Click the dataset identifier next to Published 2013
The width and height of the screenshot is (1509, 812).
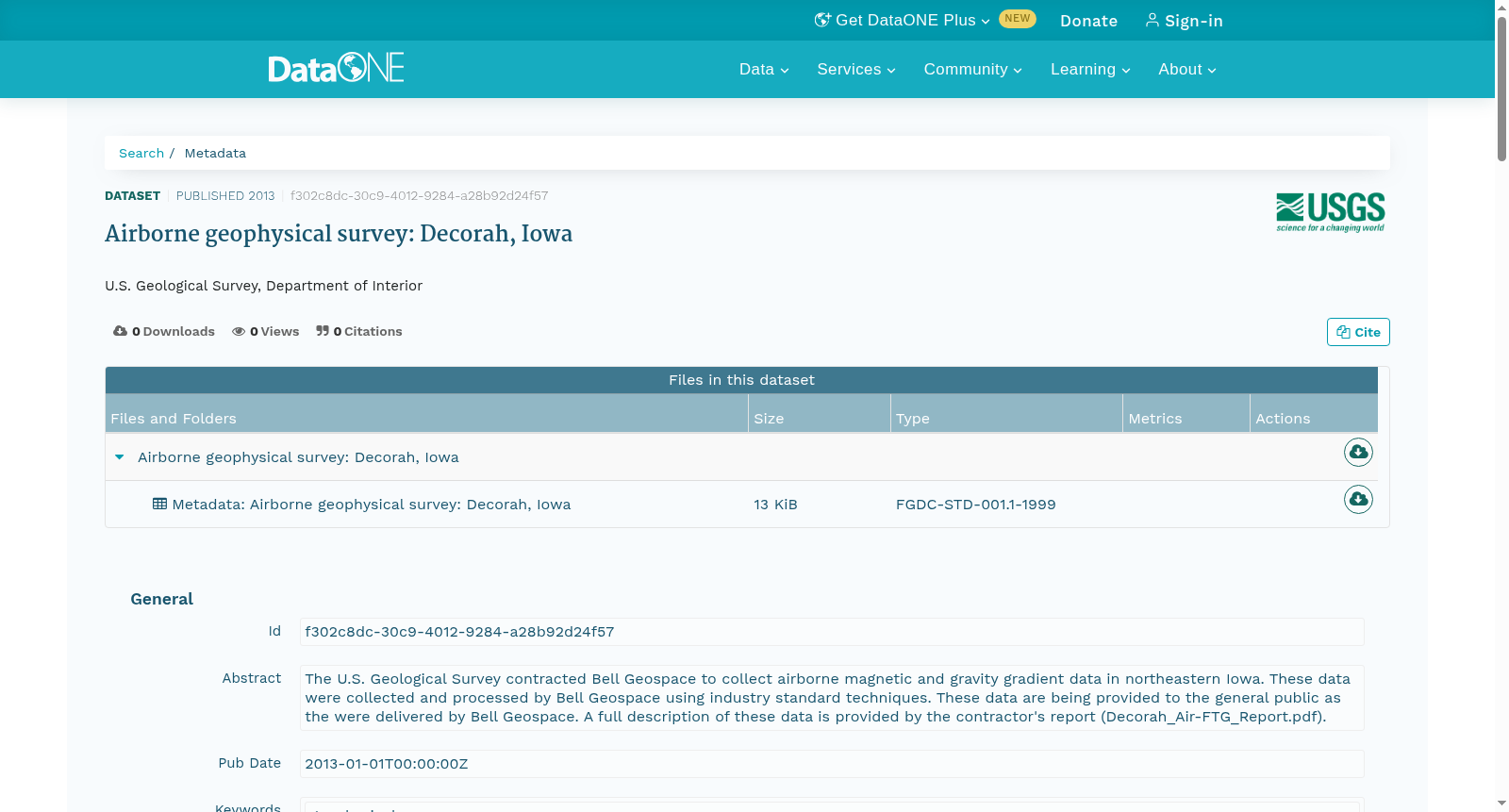point(419,196)
